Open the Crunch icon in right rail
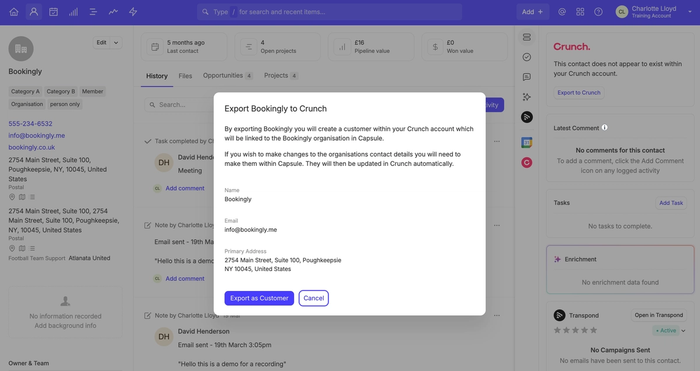Viewport: 700px width, 371px height. (527, 163)
